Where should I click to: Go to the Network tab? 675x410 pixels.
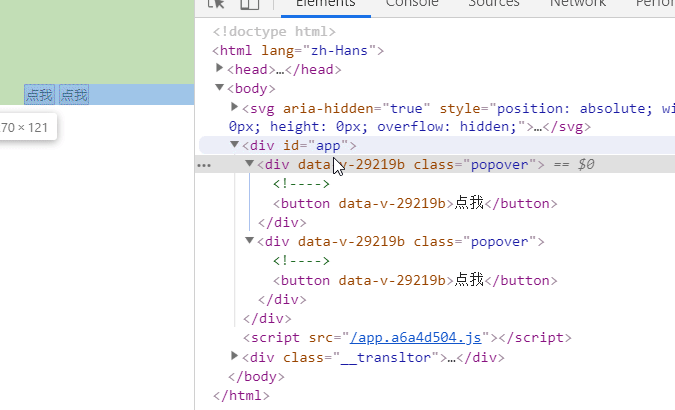click(577, 4)
